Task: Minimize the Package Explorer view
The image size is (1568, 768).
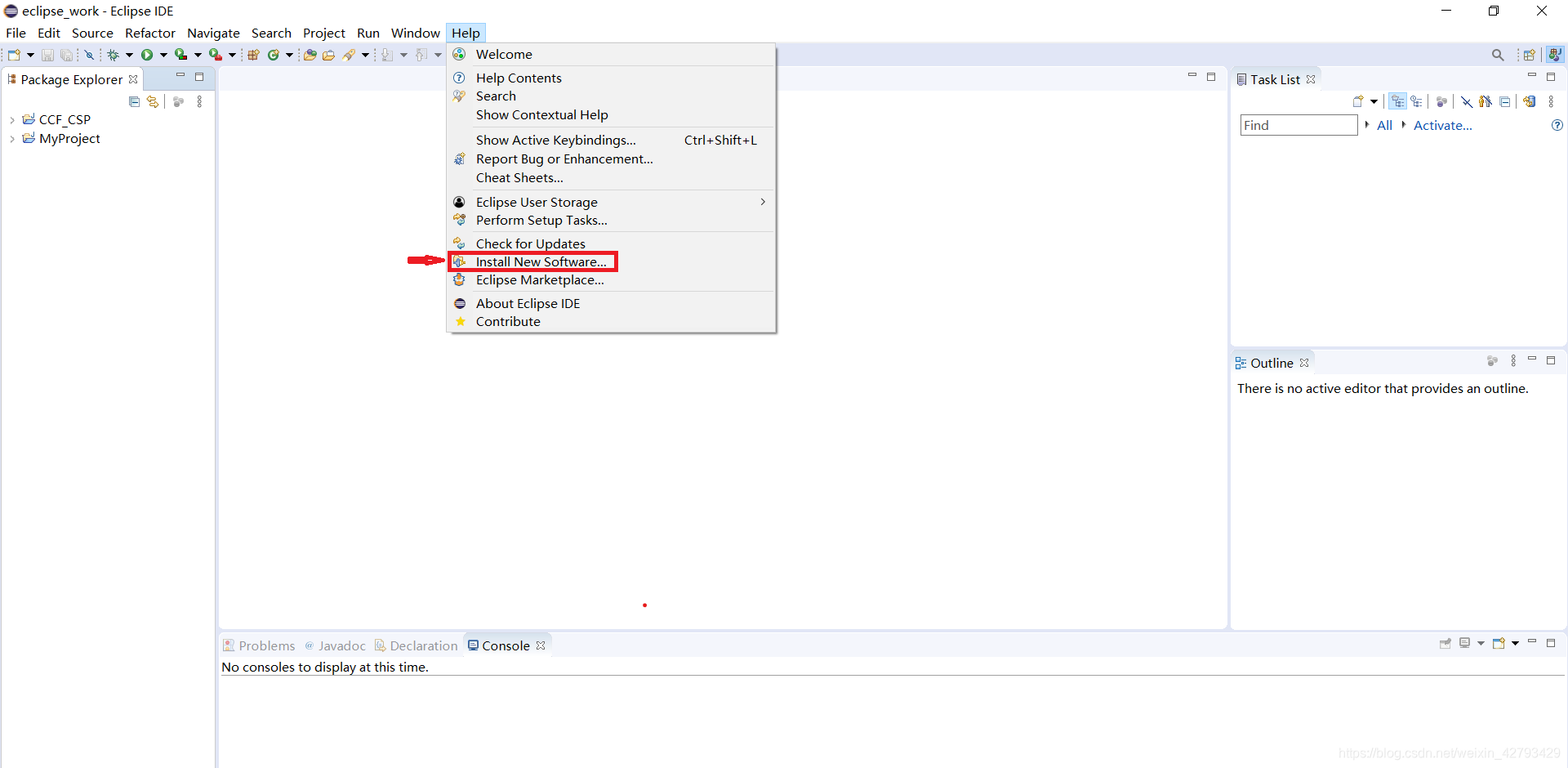Action: pyautogui.click(x=180, y=76)
